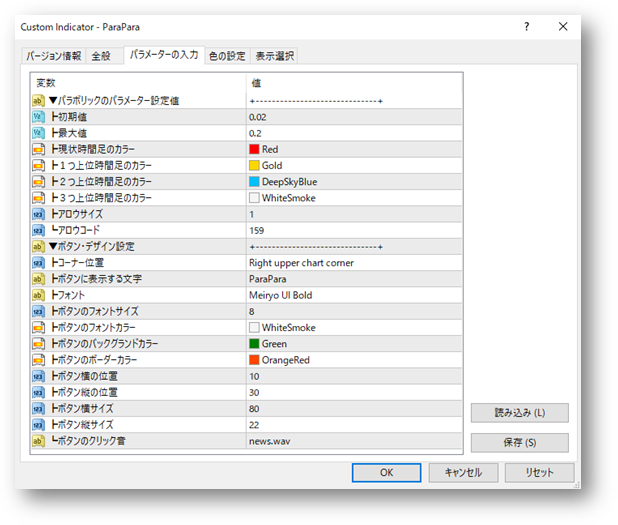Select the ボタンのクリック音 row label
This screenshot has width=618, height=525.
click(x=88, y=441)
